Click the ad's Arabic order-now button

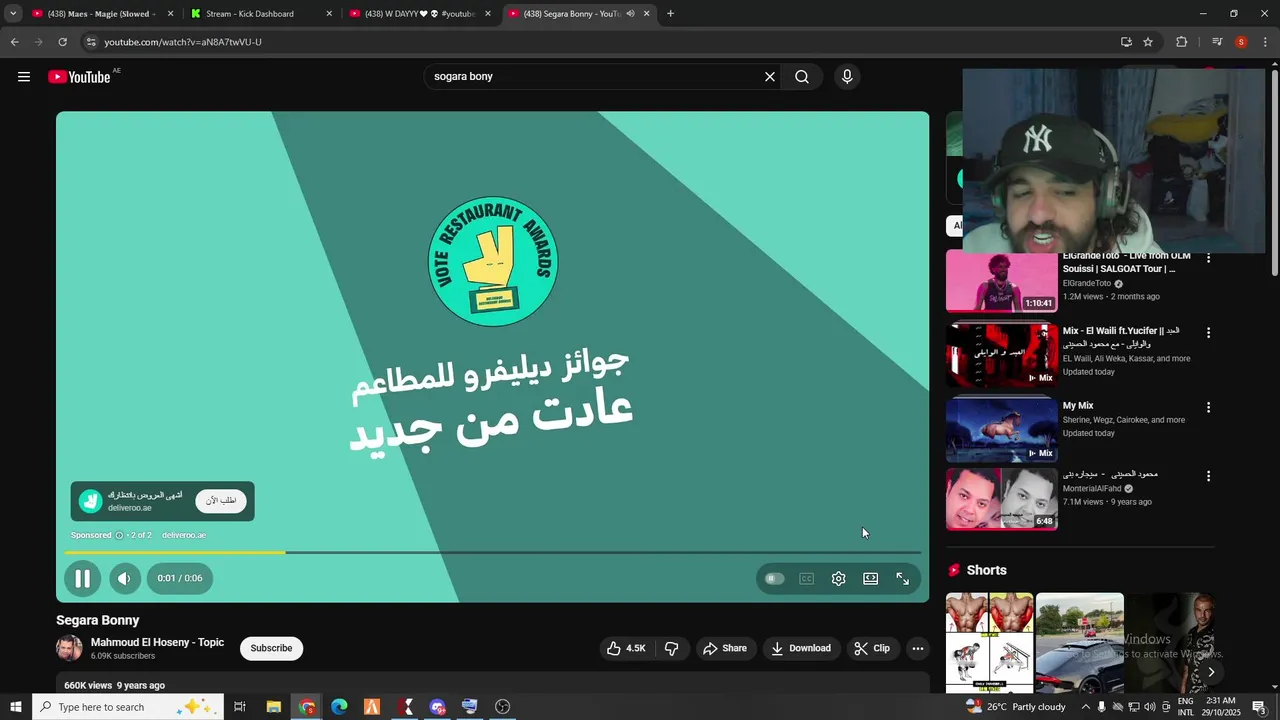221,500
